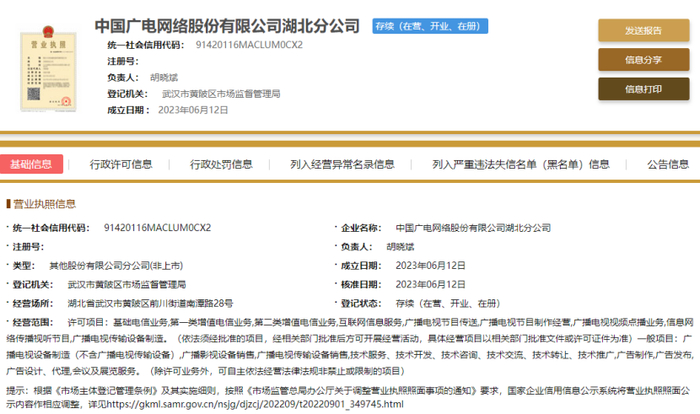The image size is (700, 414).
Task: Select credit code 91420116MACLUM0CX2 in header
Action: 249,45
